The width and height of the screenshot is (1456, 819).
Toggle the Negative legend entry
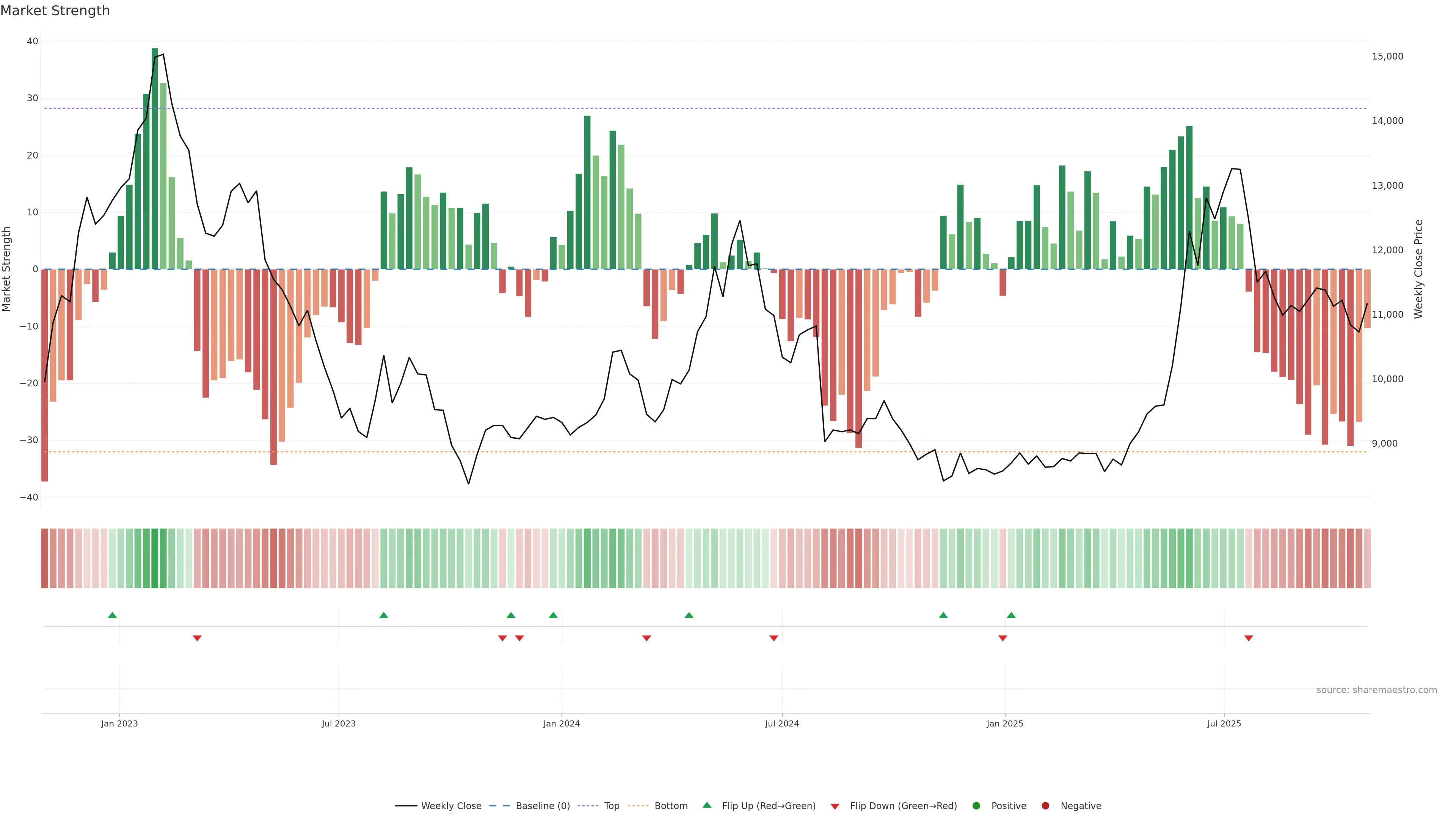[x=1080, y=806]
